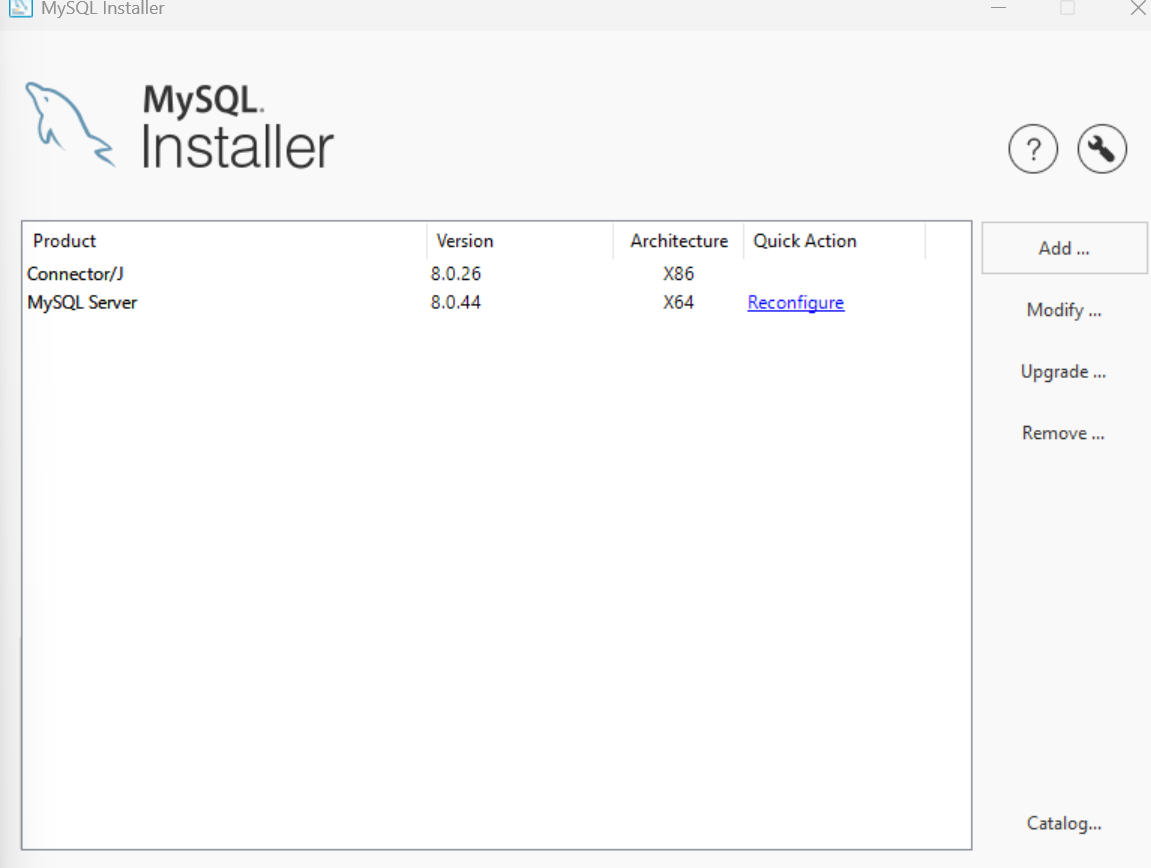Click the MySQL dolphin logo
The width and height of the screenshot is (1151, 868).
(x=70, y=124)
